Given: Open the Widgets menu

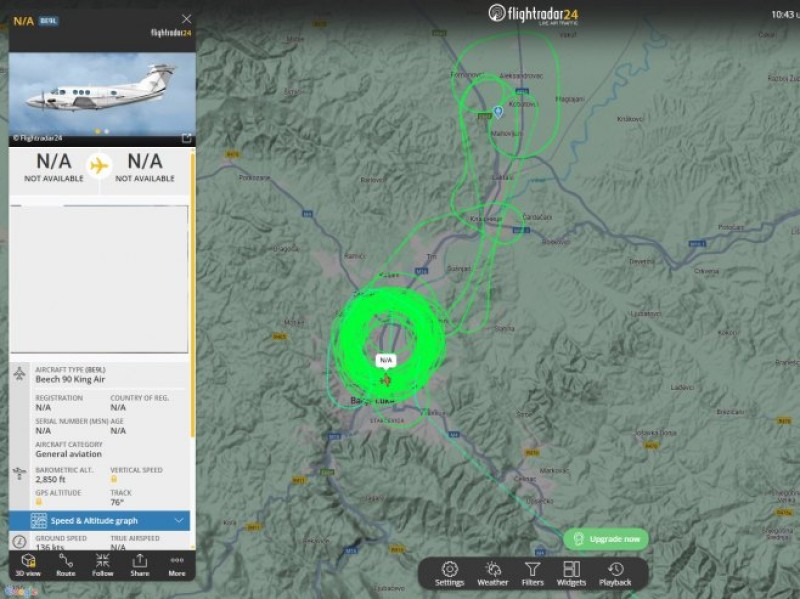Looking at the screenshot, I should point(571,573).
